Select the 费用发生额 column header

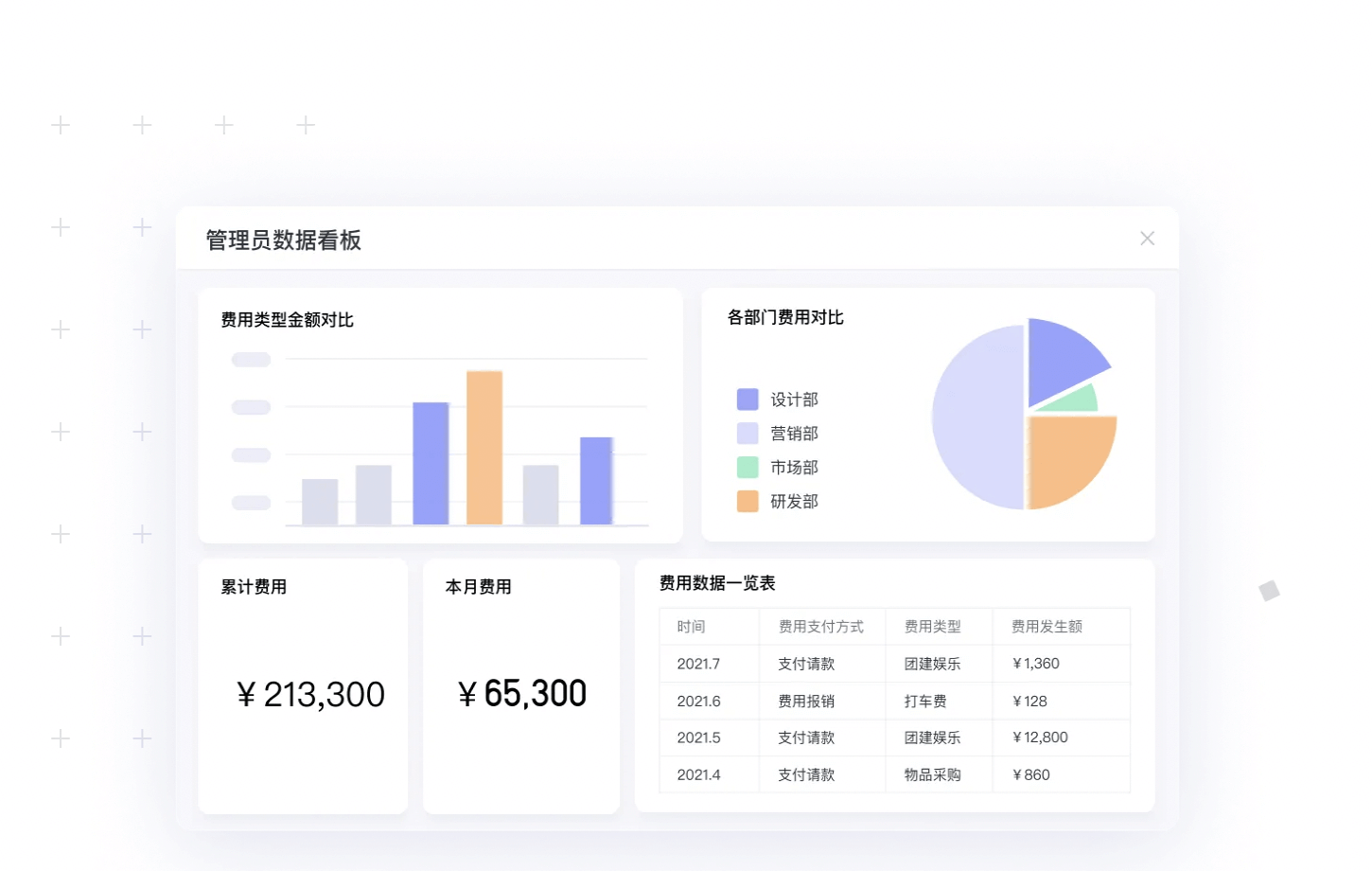1047,627
